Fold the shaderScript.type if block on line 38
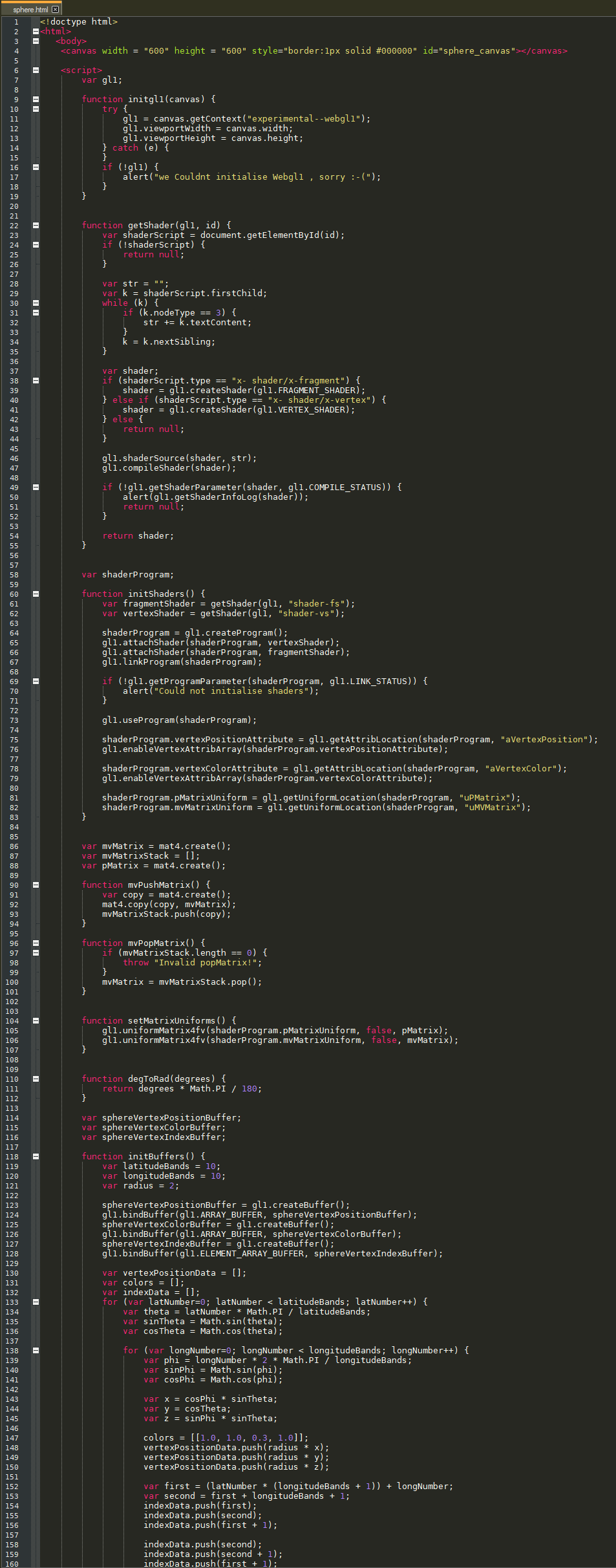The width and height of the screenshot is (616, 1568). point(36,380)
